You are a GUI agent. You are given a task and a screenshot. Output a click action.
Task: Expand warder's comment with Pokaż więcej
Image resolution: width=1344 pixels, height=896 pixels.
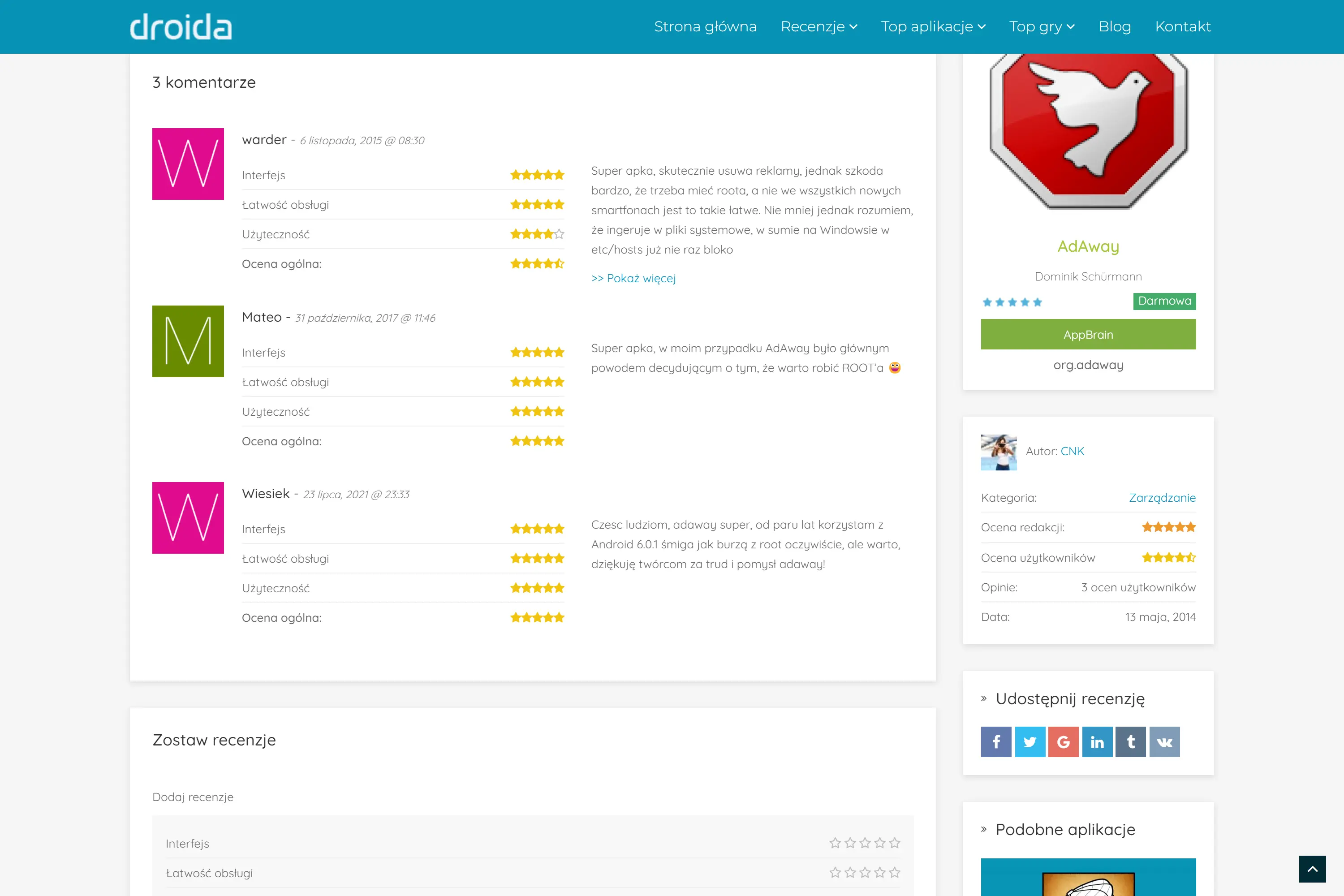point(633,278)
